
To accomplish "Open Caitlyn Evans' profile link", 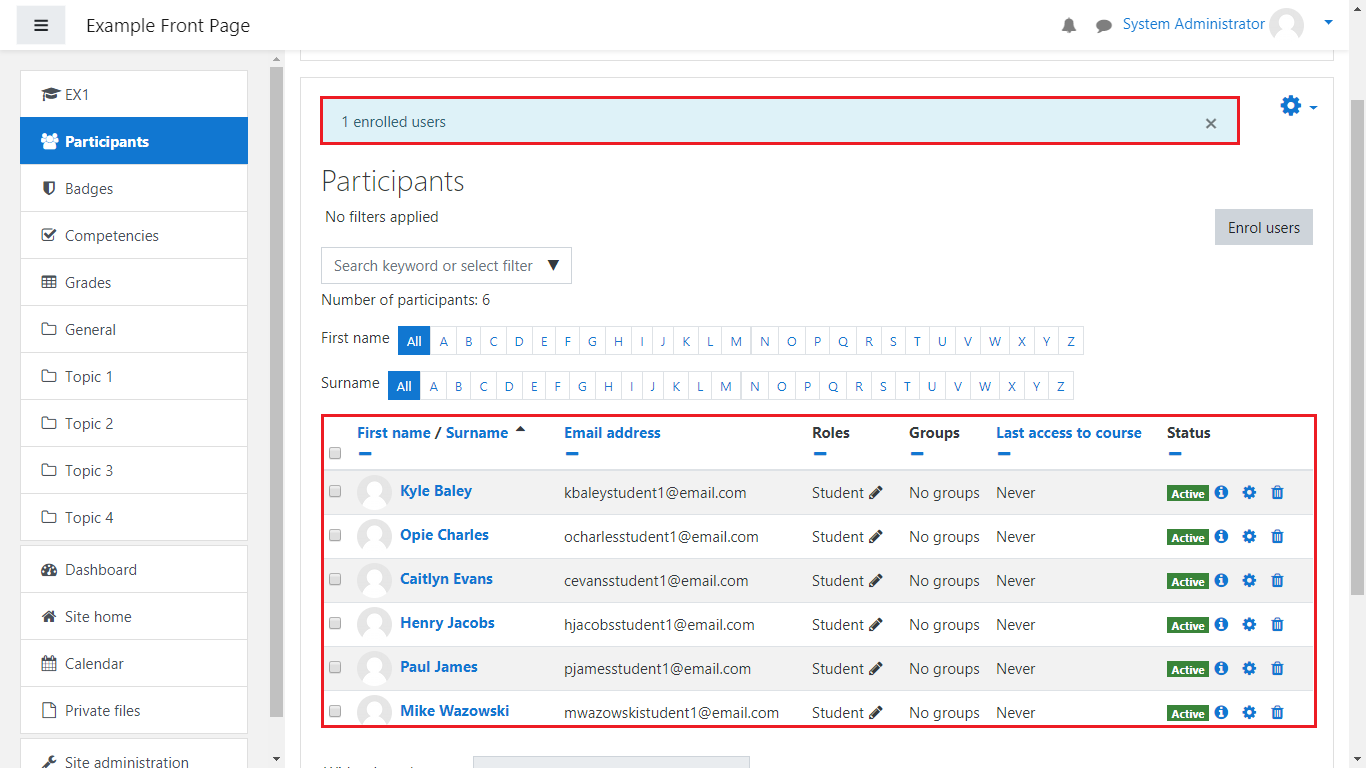I will (x=446, y=579).
